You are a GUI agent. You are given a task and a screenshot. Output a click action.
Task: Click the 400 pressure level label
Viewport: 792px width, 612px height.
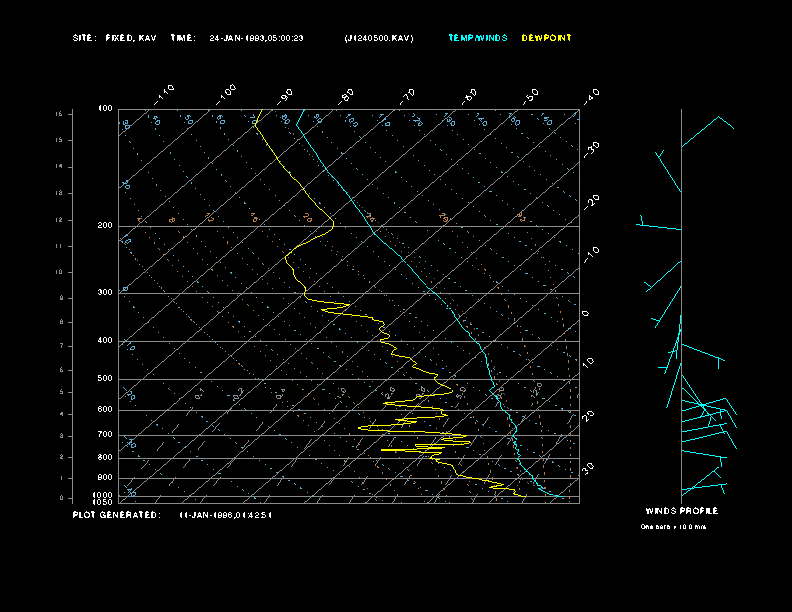point(105,340)
